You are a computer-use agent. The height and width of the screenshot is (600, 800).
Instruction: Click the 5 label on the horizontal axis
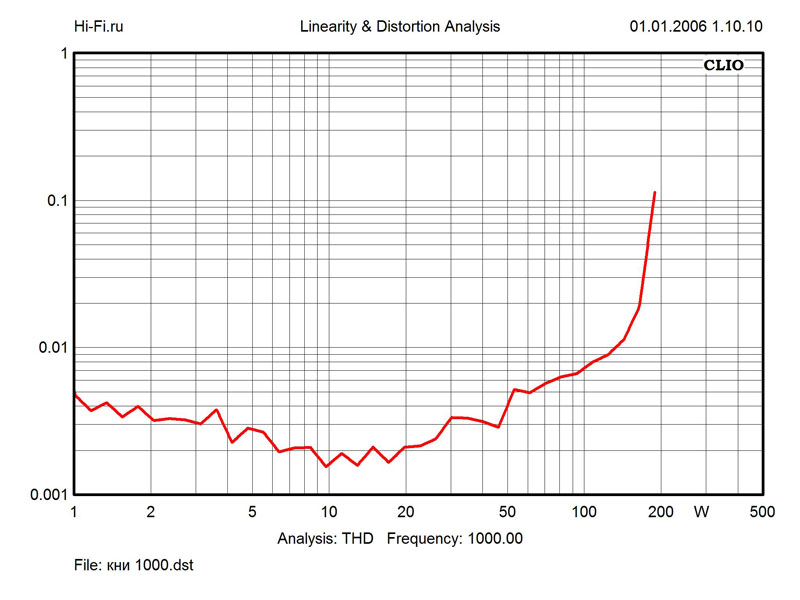(x=251, y=512)
